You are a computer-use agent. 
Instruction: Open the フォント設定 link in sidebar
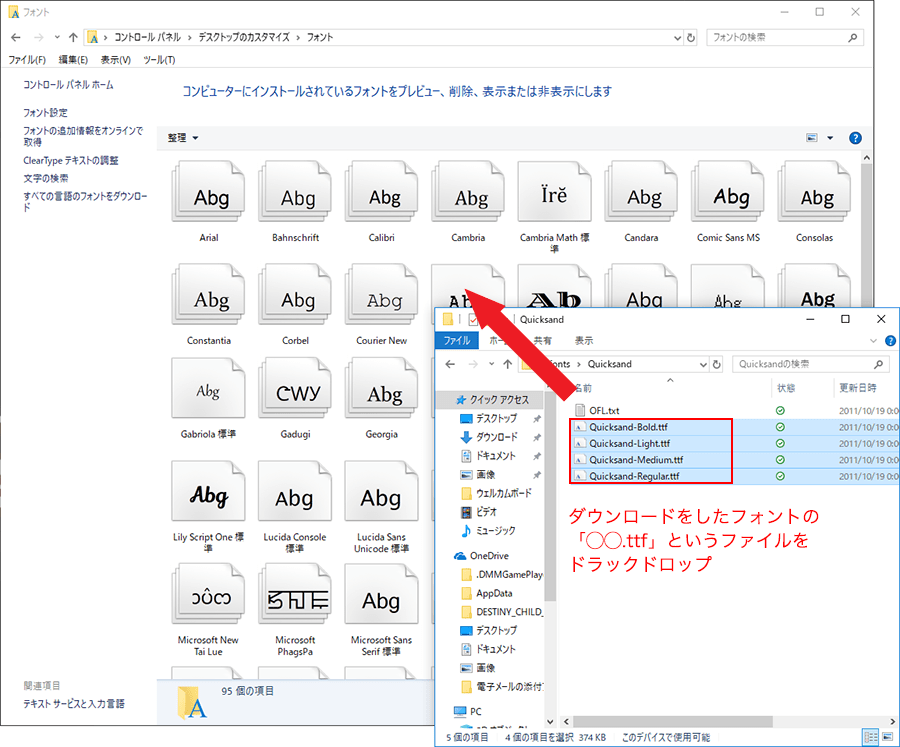coord(46,113)
